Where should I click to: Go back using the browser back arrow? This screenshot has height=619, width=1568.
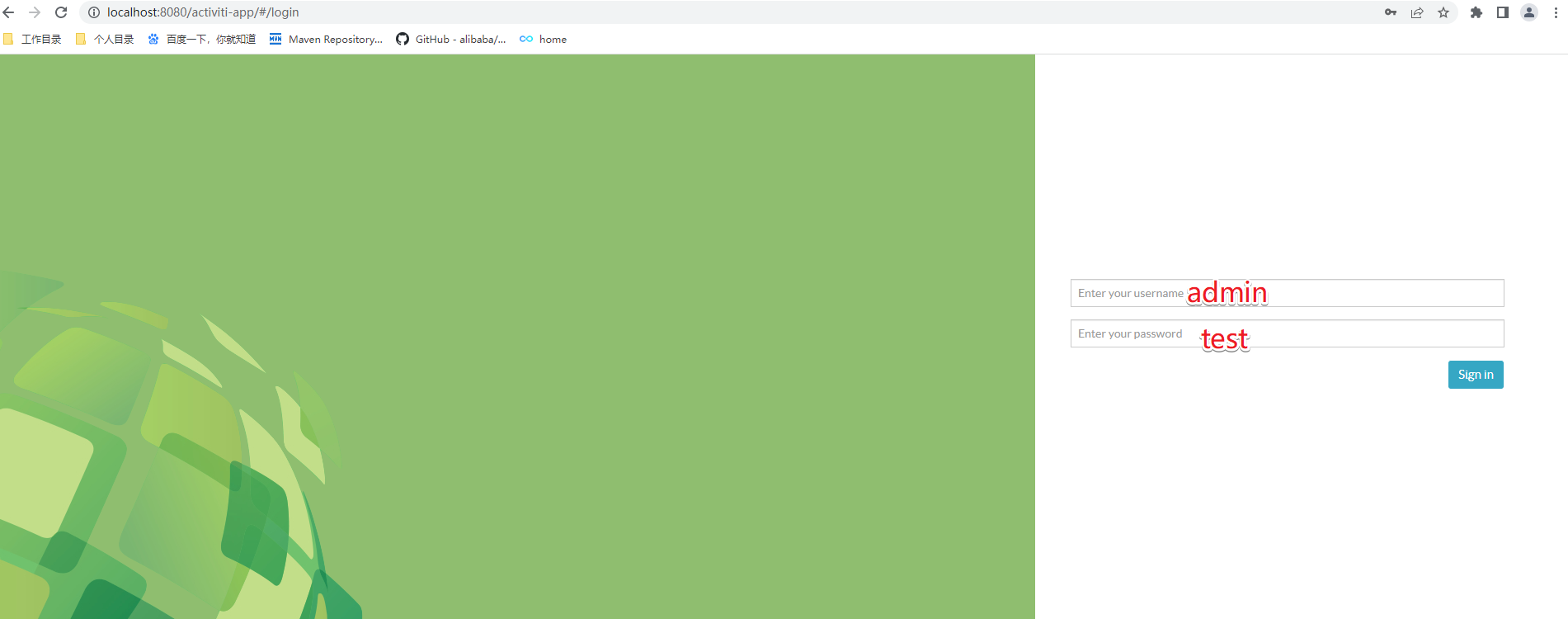pos(9,12)
